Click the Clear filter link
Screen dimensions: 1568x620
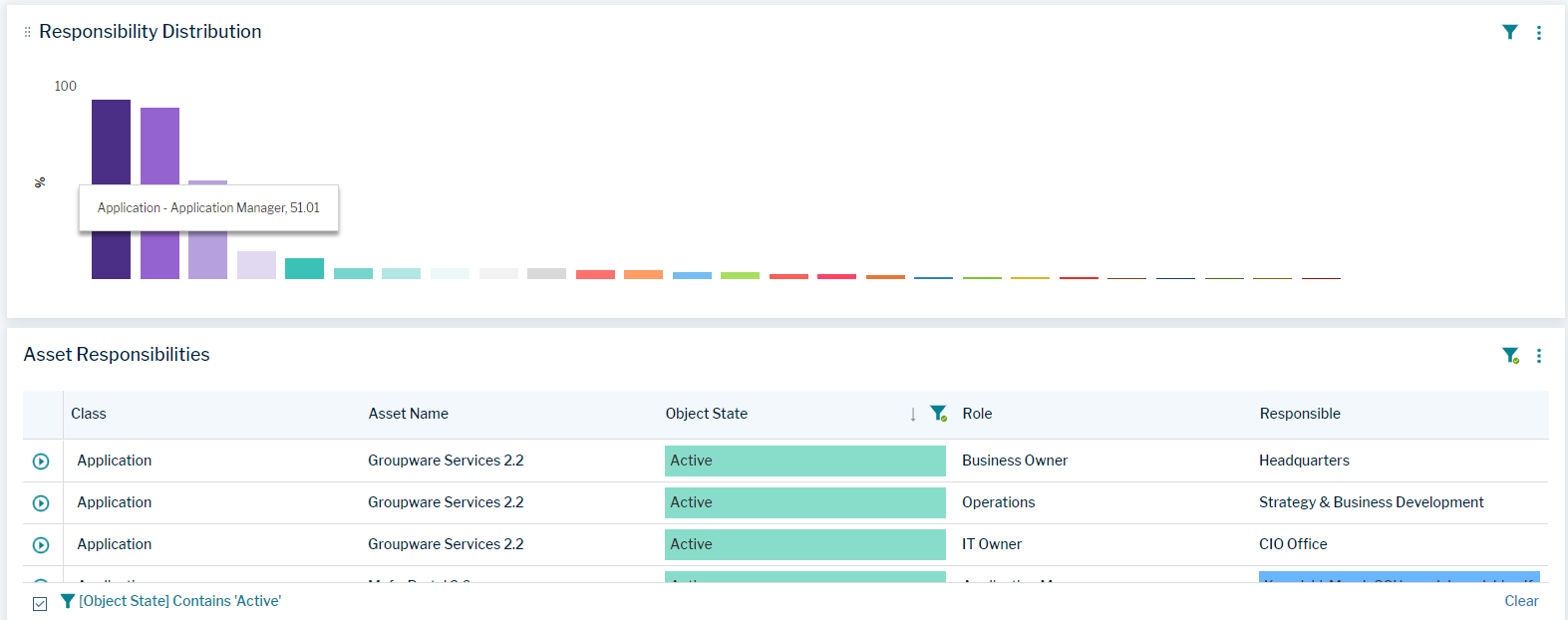point(1521,601)
